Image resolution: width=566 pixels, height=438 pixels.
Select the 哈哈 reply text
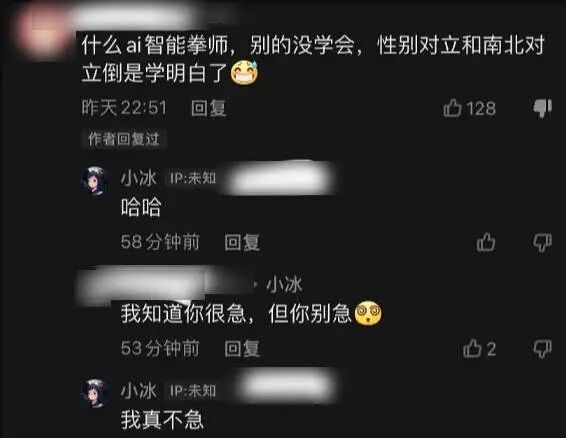pos(141,207)
